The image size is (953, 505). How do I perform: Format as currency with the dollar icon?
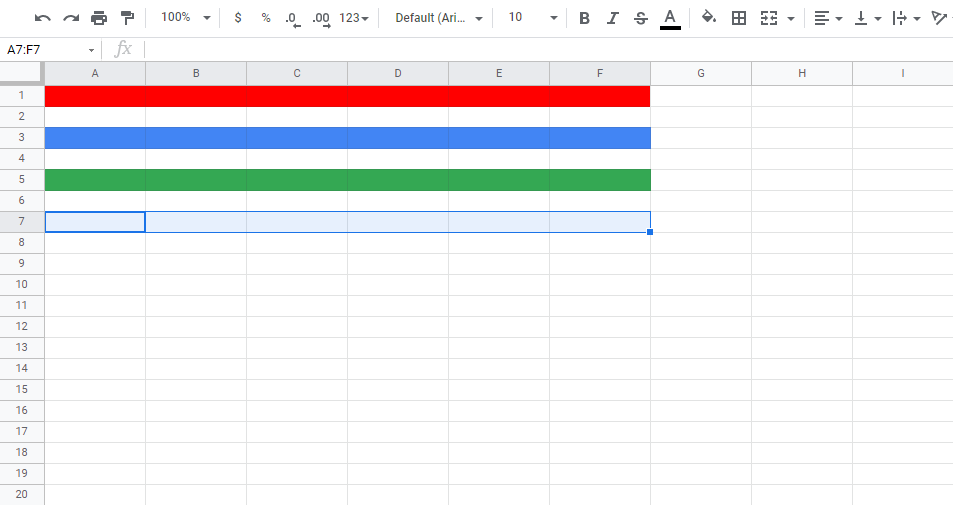(237, 18)
